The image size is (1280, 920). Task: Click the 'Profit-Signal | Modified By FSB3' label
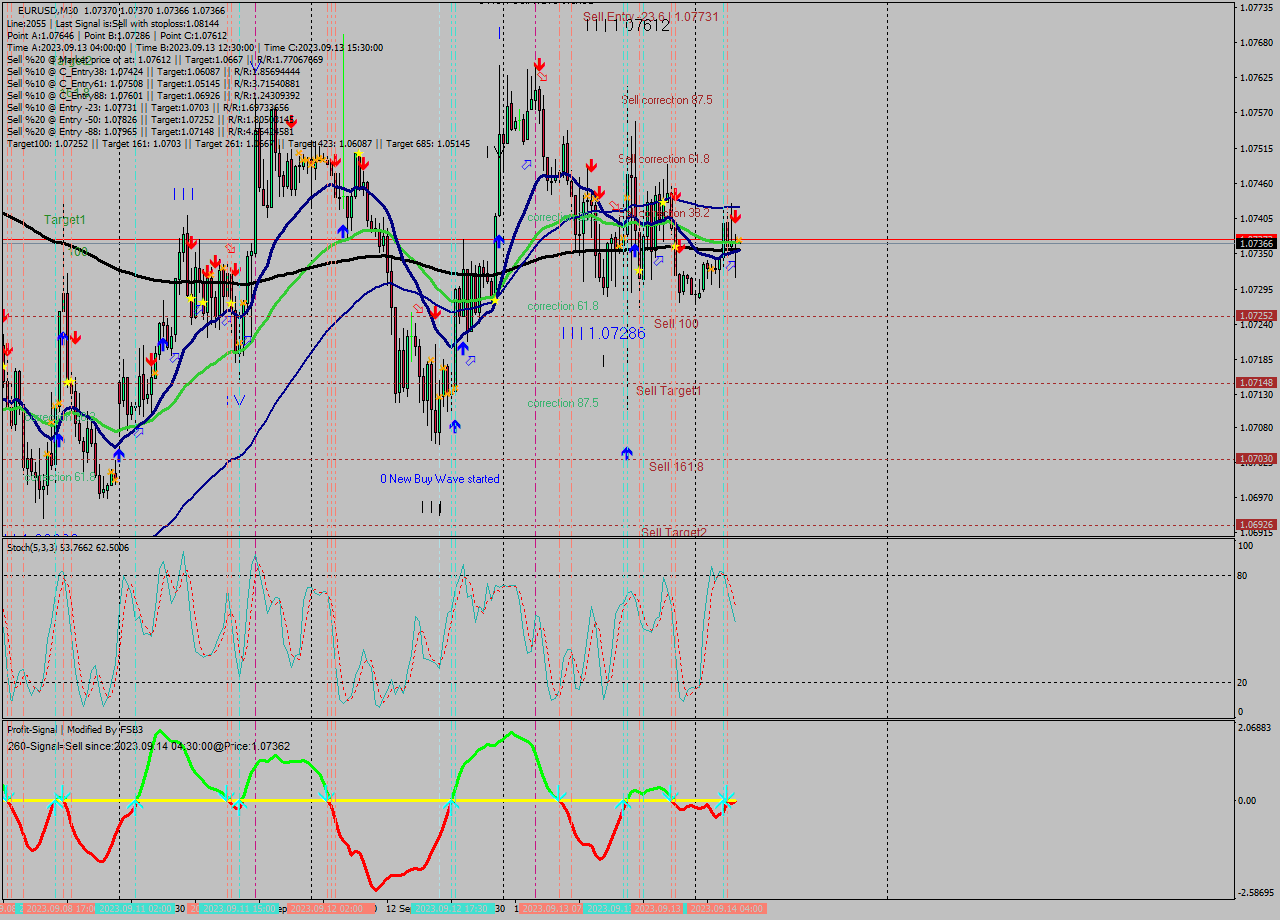coord(75,730)
